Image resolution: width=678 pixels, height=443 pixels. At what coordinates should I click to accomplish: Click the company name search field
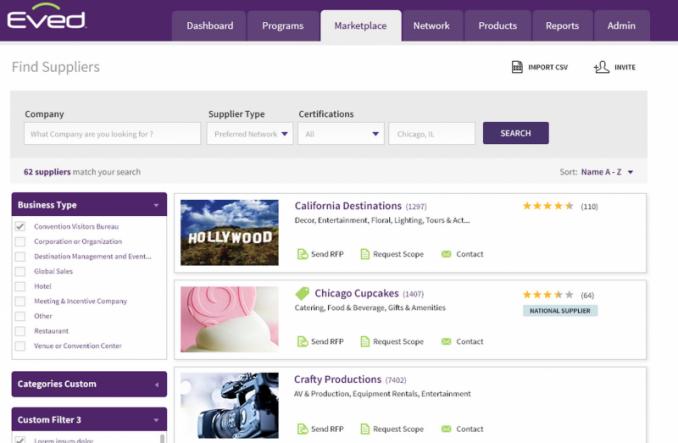(x=112, y=134)
